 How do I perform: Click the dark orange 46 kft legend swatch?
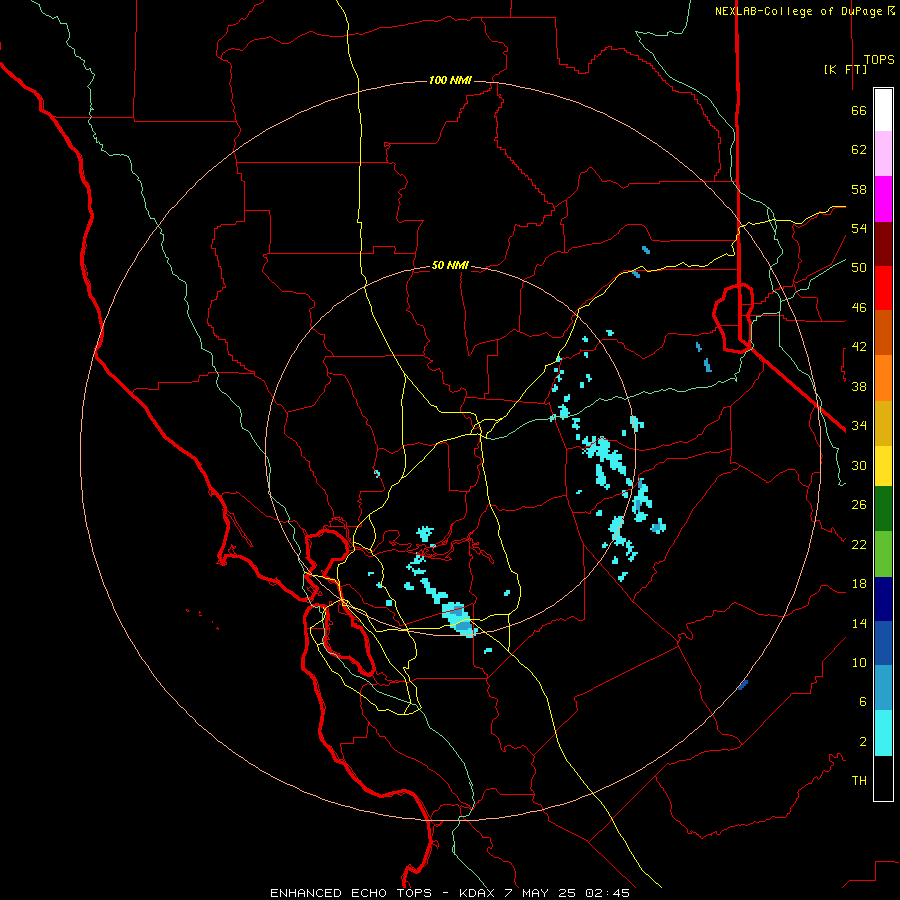pyautogui.click(x=883, y=332)
